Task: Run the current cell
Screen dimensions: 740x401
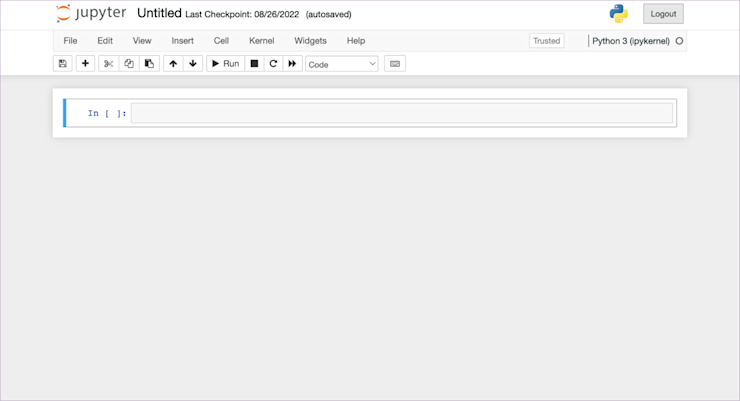Action: tap(226, 64)
